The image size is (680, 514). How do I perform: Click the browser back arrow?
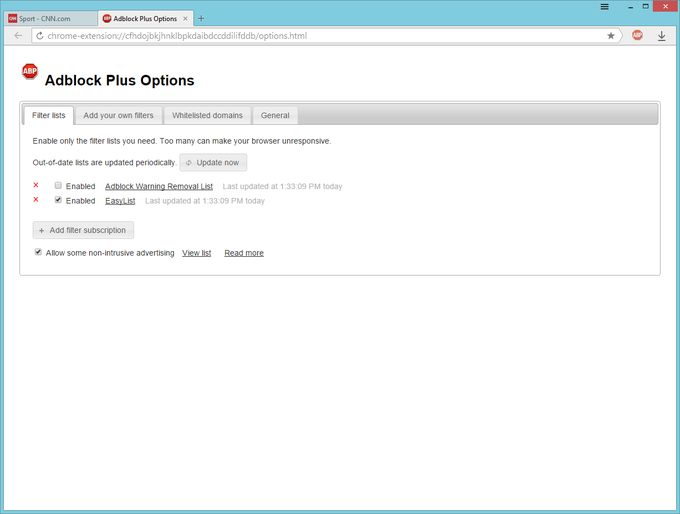(18, 36)
